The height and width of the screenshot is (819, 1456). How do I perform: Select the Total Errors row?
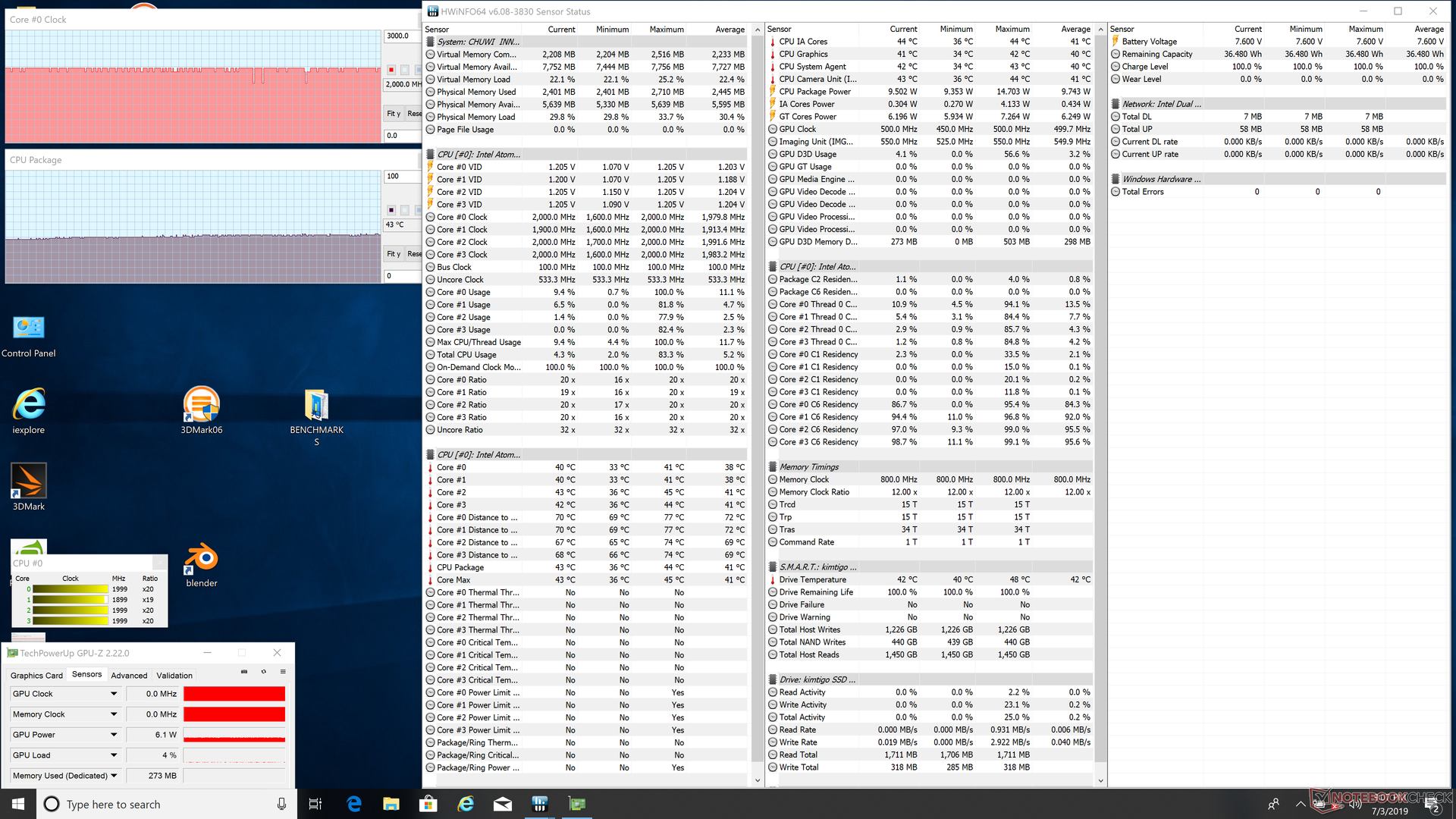[x=1278, y=193]
